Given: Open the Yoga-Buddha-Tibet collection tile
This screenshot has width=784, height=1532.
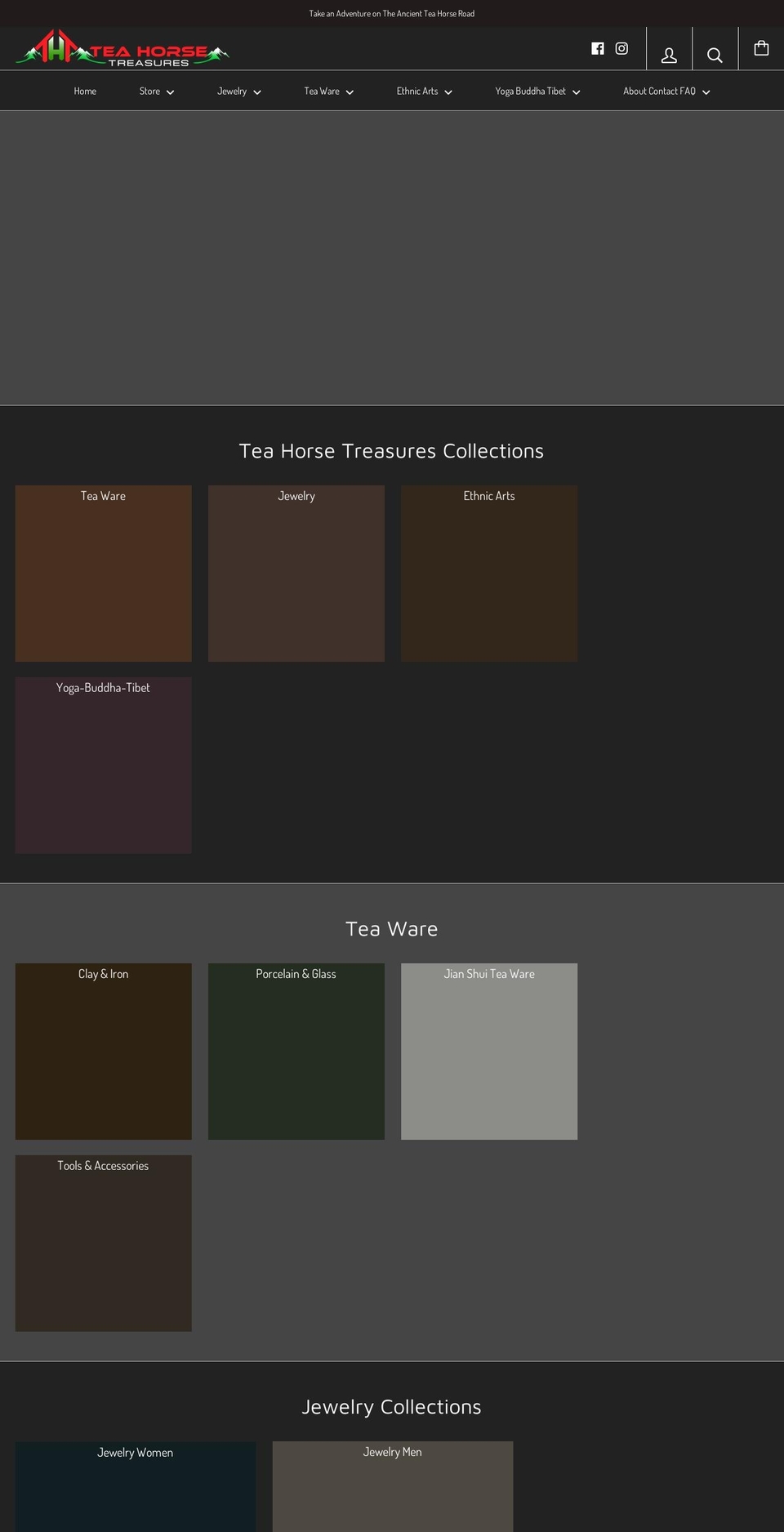Looking at the screenshot, I should click(103, 766).
